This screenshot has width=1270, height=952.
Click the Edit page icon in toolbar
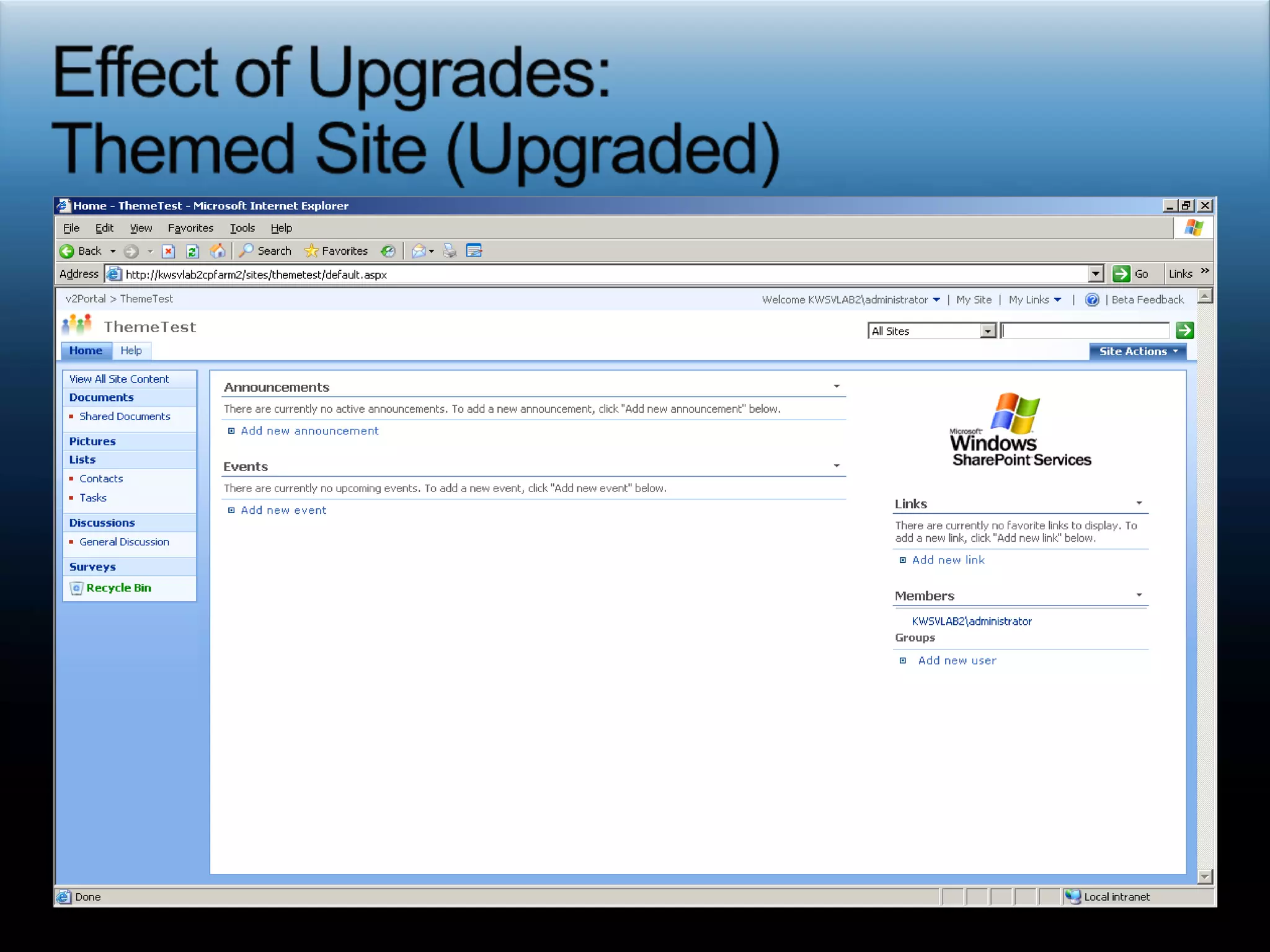(x=474, y=251)
